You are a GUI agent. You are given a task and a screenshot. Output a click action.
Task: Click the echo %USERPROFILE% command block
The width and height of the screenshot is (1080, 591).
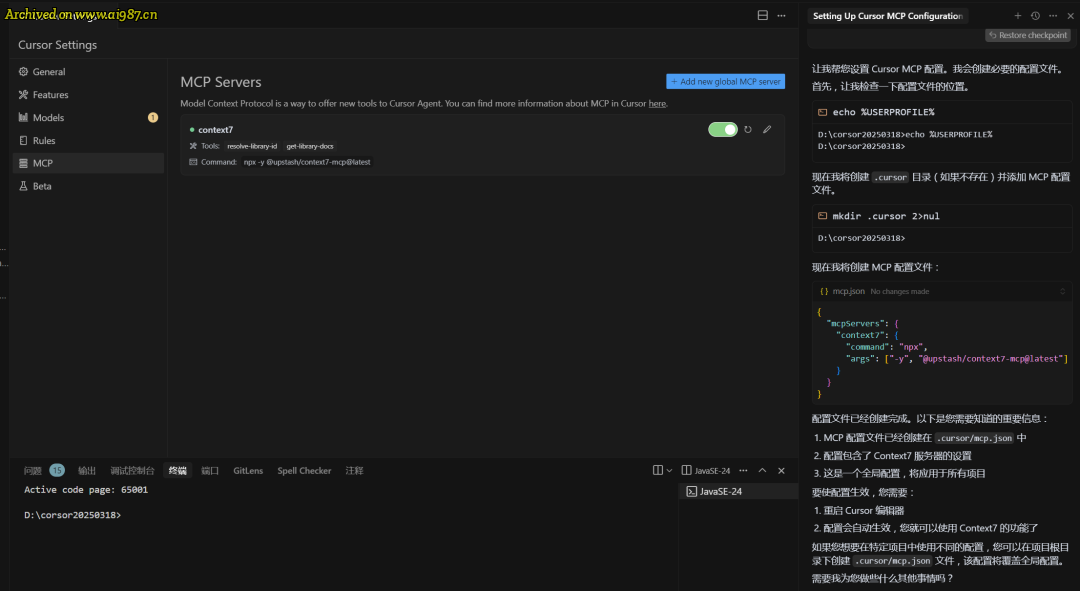coord(942,112)
